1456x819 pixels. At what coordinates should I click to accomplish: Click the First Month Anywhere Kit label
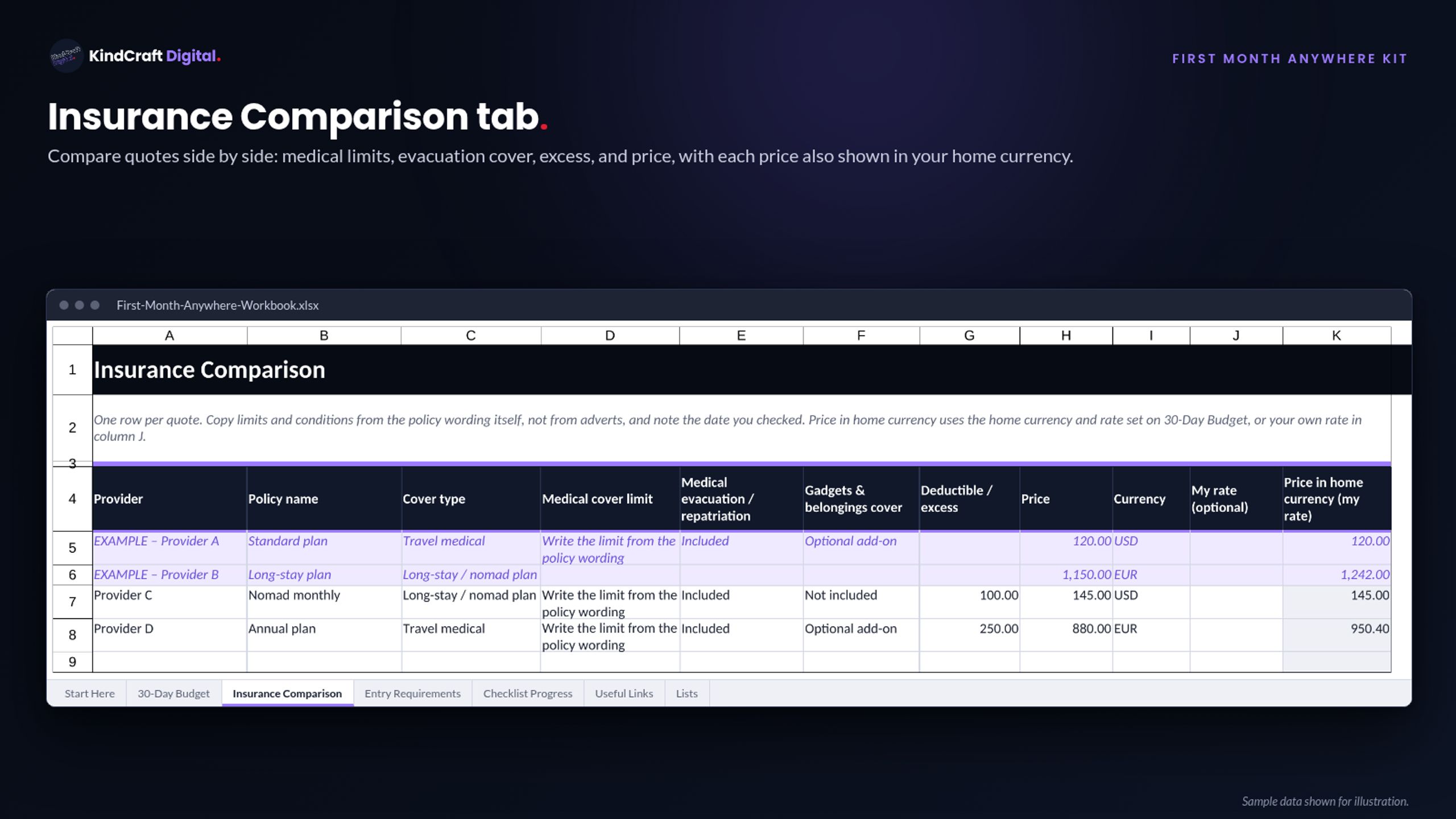(x=1290, y=59)
